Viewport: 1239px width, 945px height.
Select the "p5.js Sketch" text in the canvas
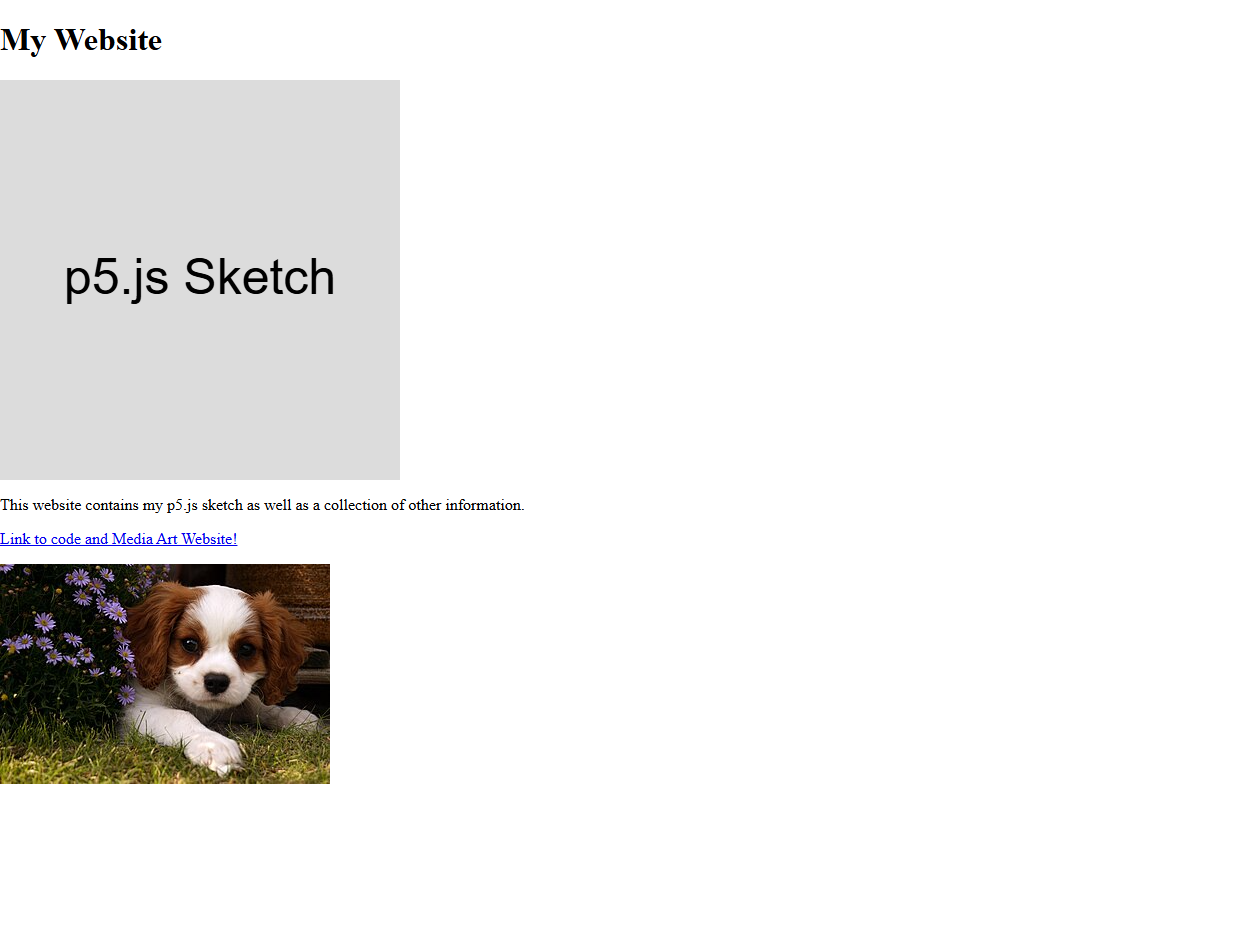pos(198,278)
